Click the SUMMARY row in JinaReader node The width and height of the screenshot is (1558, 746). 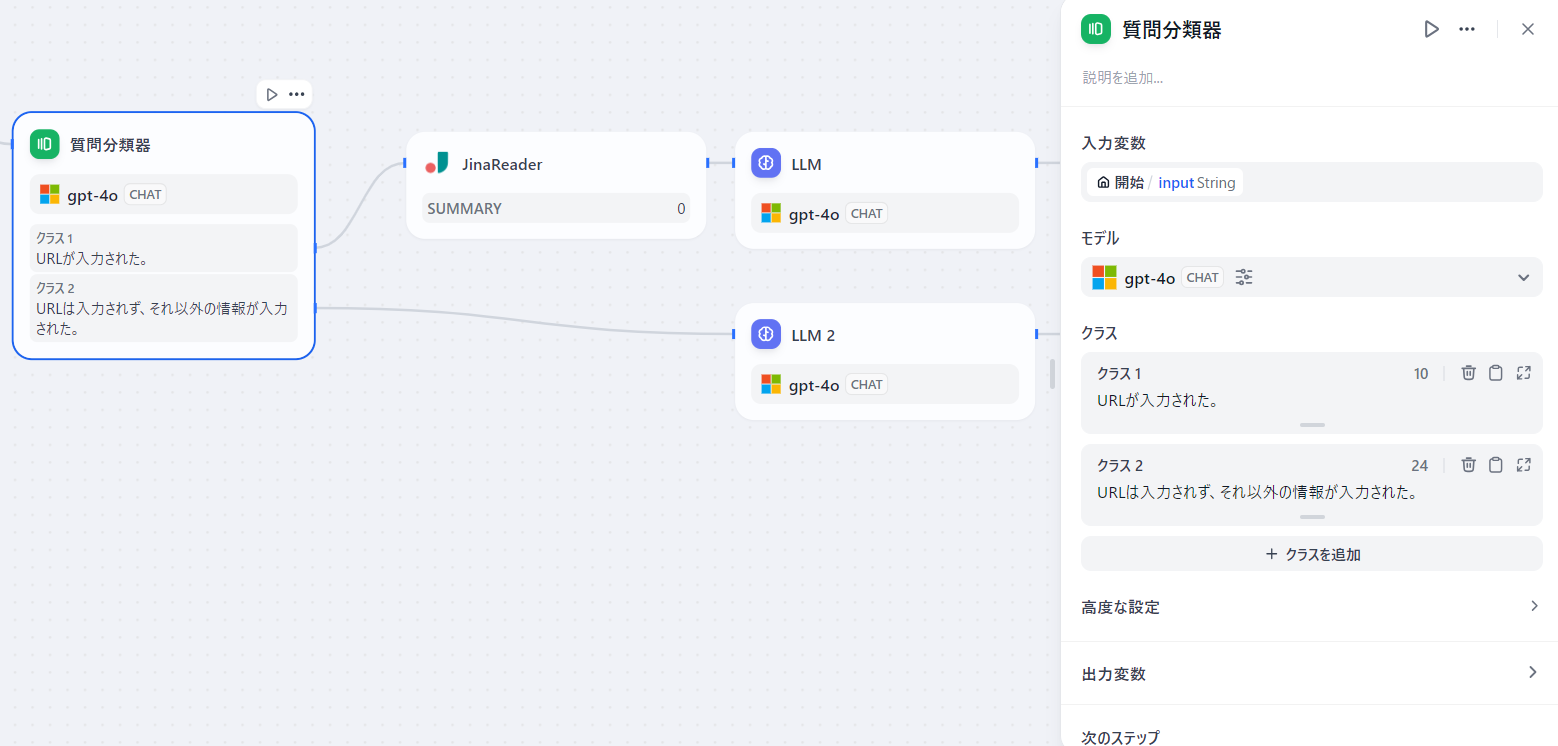[x=556, y=208]
